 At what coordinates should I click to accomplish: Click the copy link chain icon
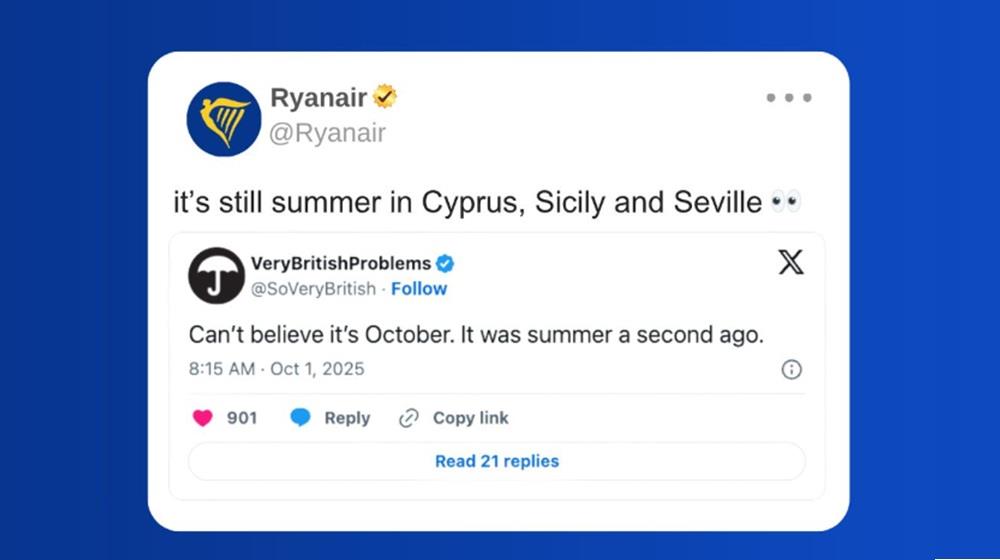click(x=408, y=418)
